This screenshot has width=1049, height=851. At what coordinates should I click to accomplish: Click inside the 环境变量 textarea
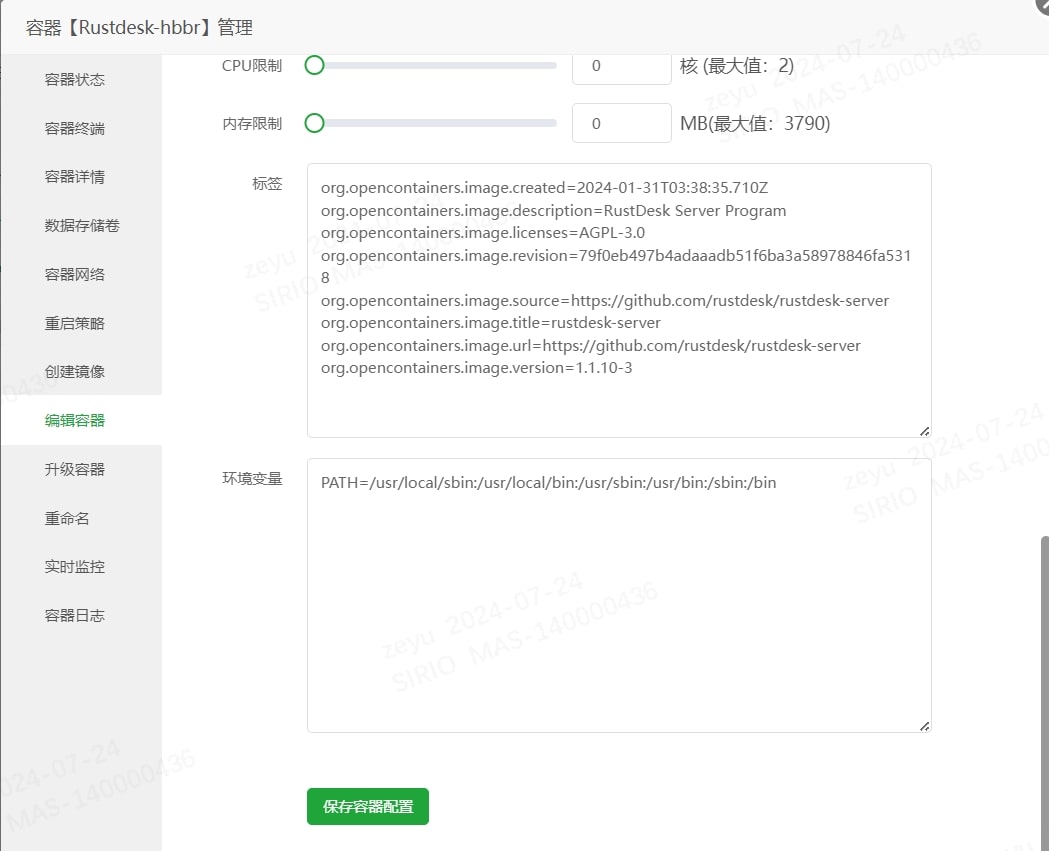pos(619,595)
